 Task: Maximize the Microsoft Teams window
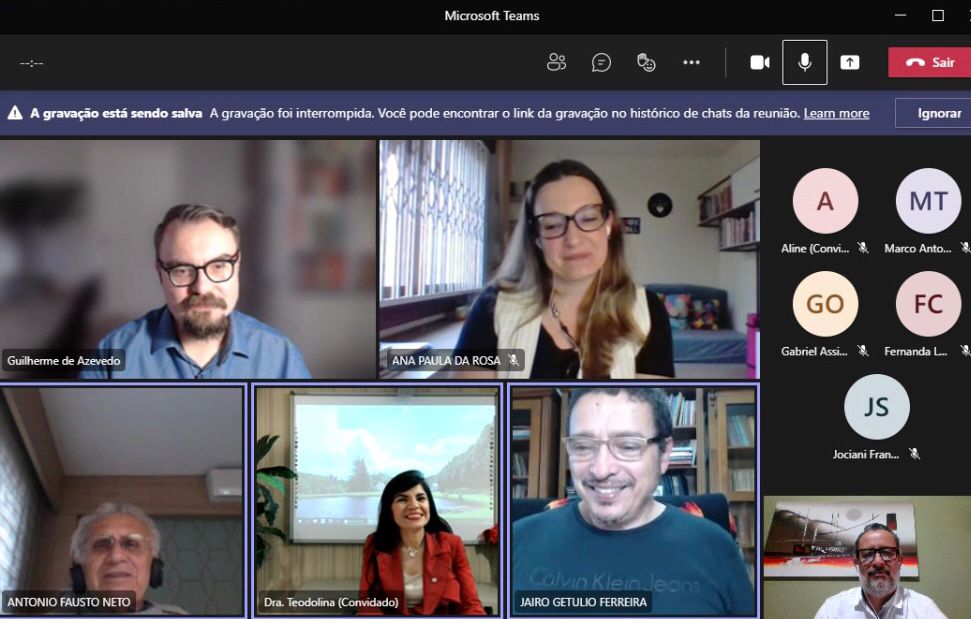[937, 15]
